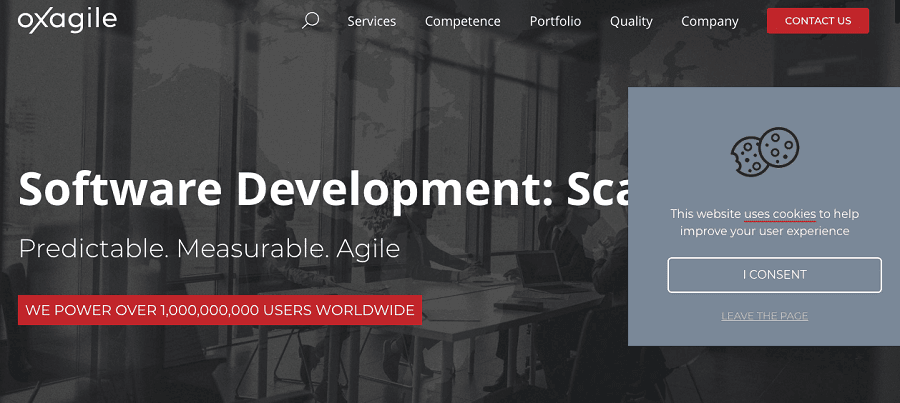Select the improve your user experience text
The image size is (900, 403).
click(x=765, y=231)
